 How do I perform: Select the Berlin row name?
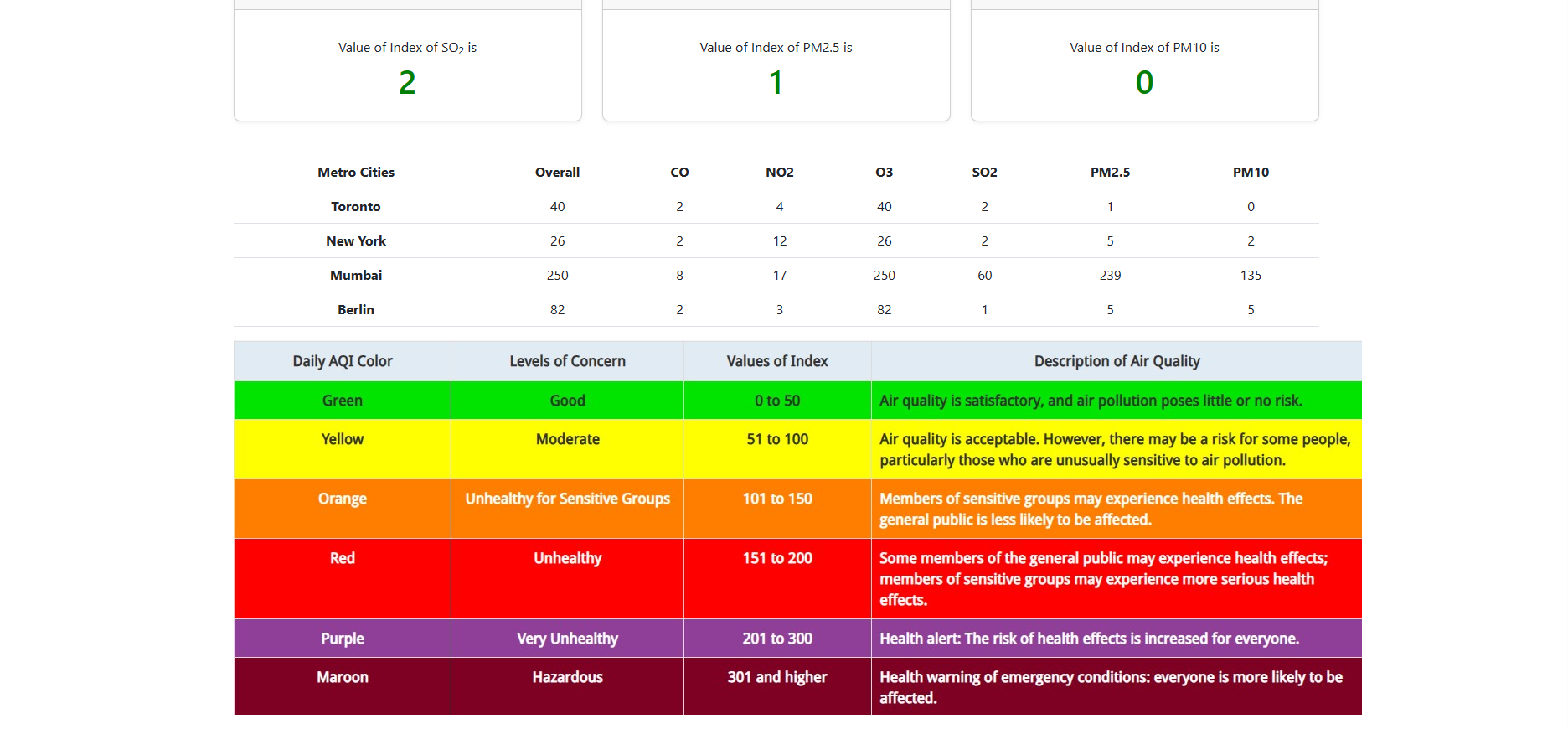click(356, 309)
